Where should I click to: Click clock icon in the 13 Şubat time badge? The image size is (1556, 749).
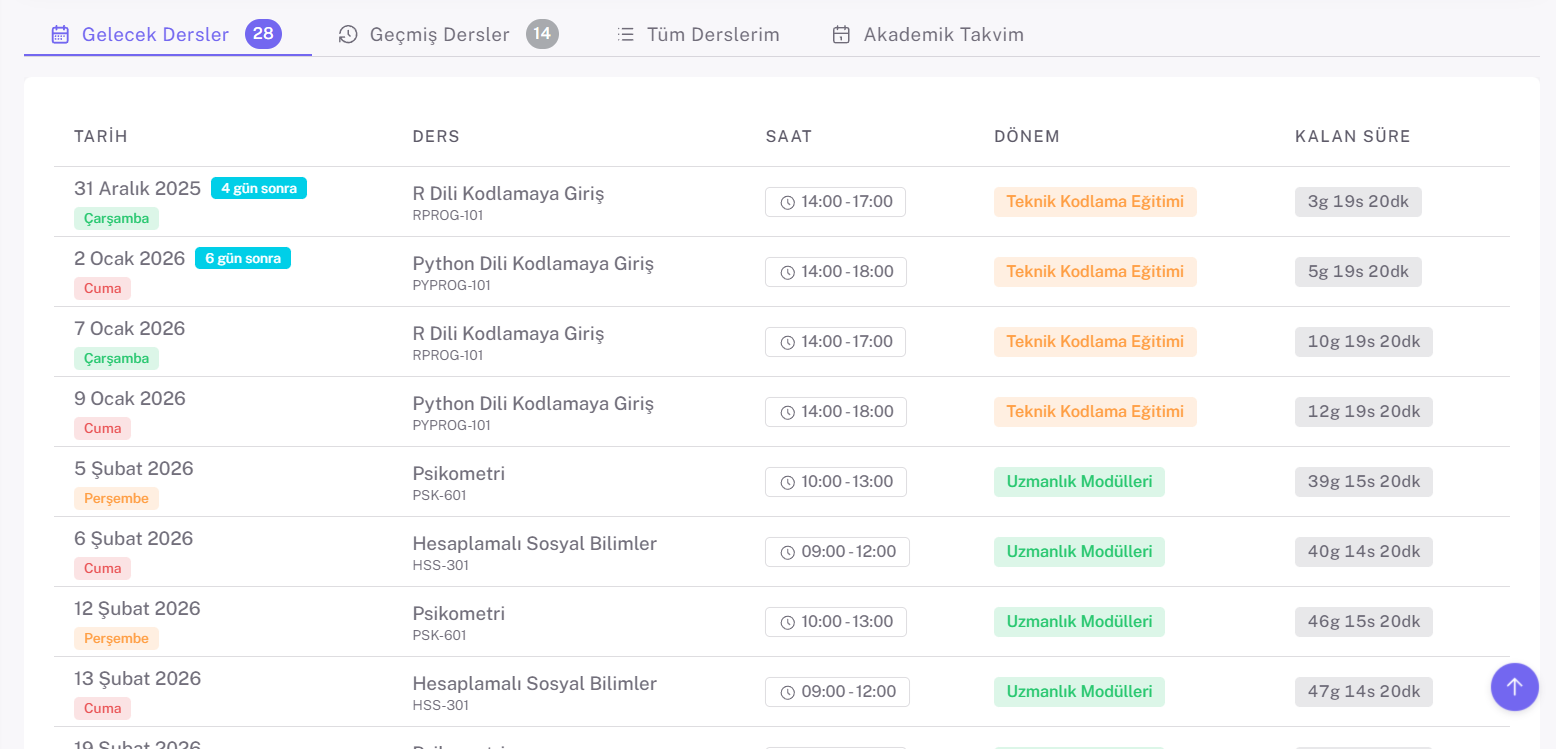787,693
